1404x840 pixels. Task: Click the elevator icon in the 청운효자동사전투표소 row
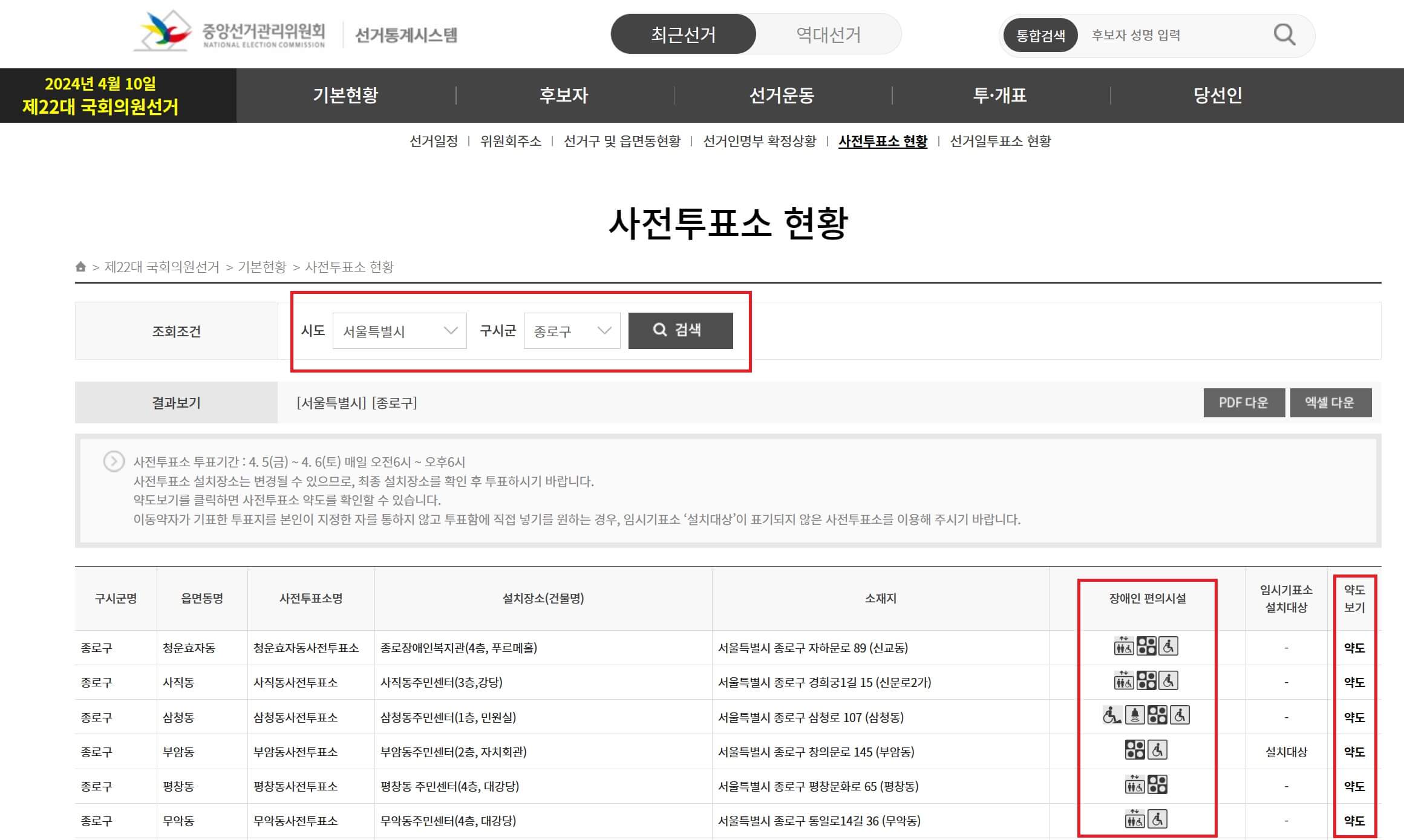[x=1124, y=646]
